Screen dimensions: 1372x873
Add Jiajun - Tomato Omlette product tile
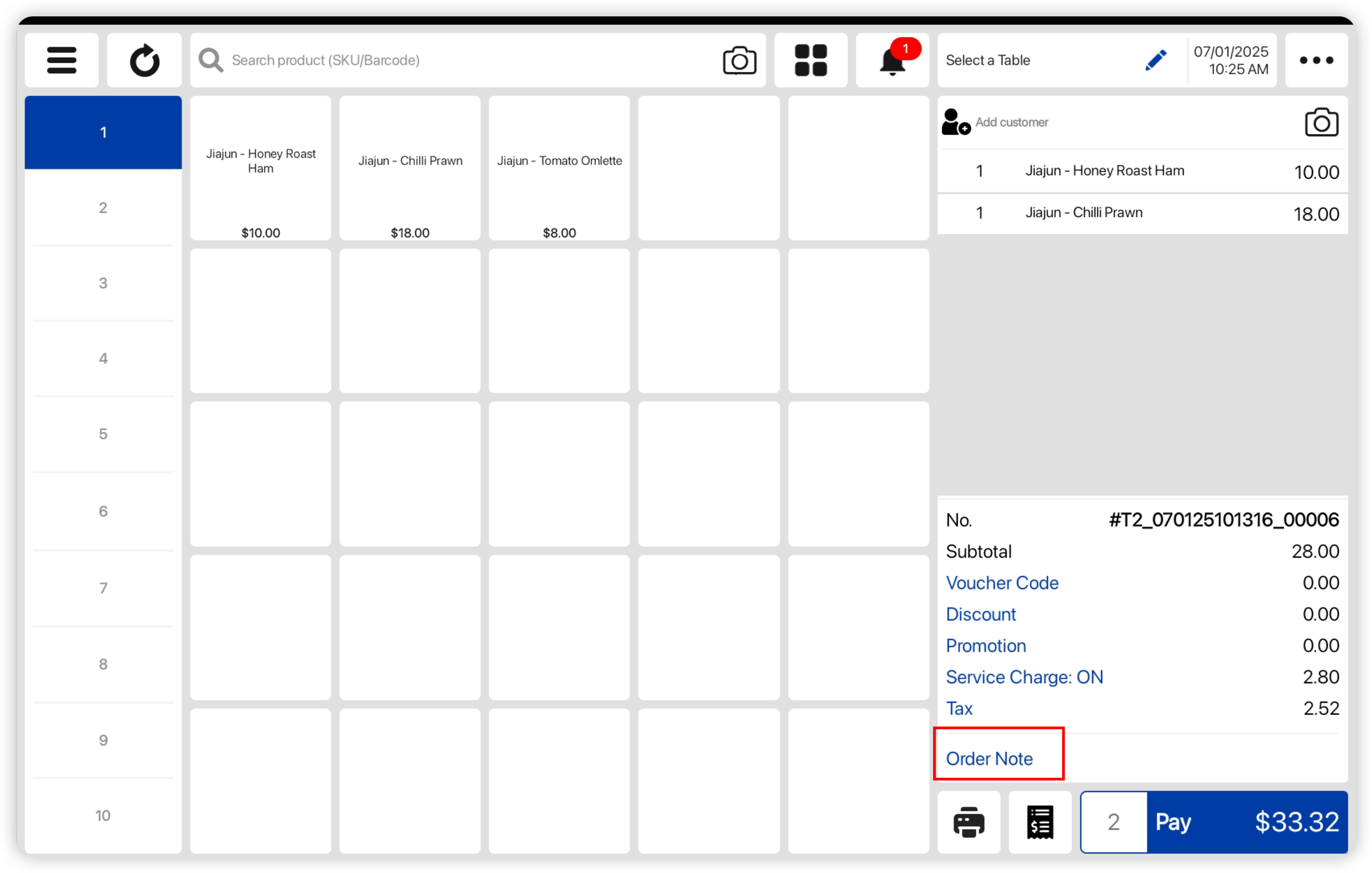(x=559, y=168)
